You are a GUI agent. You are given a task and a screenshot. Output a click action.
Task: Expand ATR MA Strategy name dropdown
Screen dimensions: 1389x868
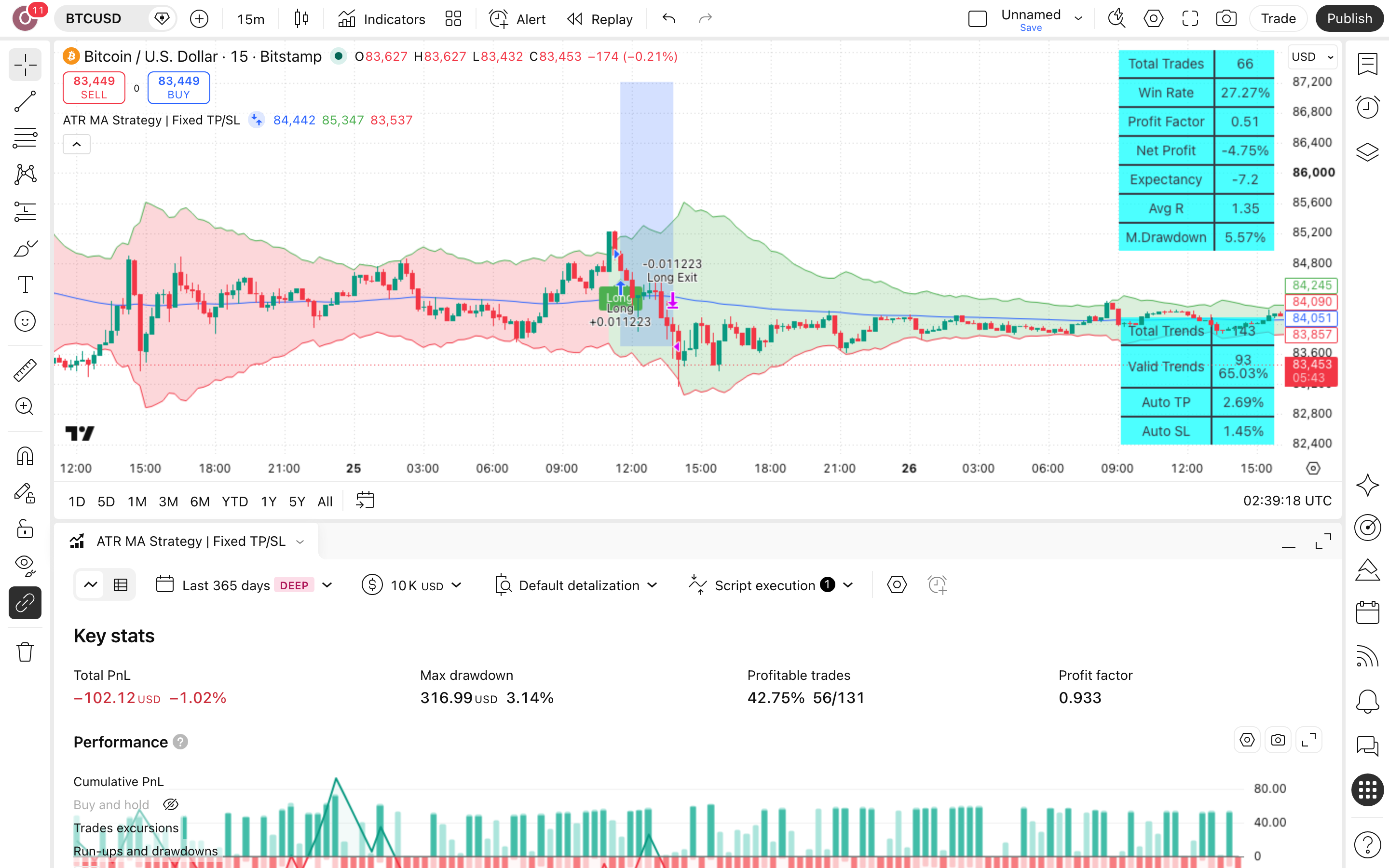pyautogui.click(x=300, y=542)
